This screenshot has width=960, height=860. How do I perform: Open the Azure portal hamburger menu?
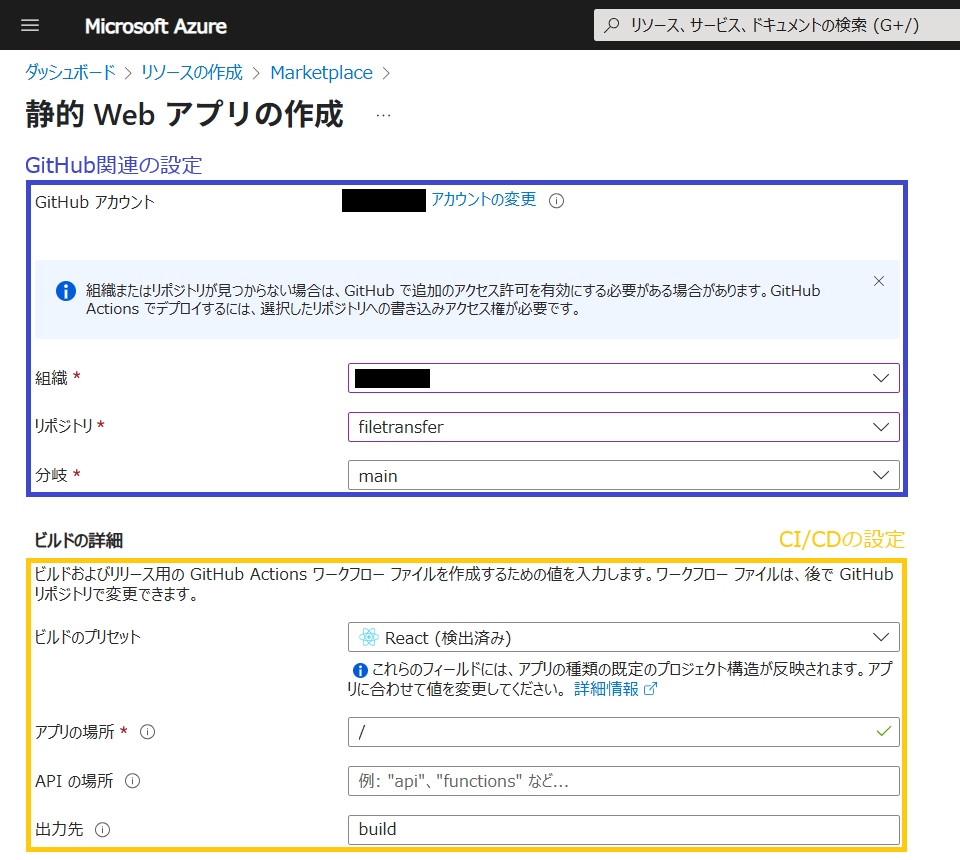[30, 25]
